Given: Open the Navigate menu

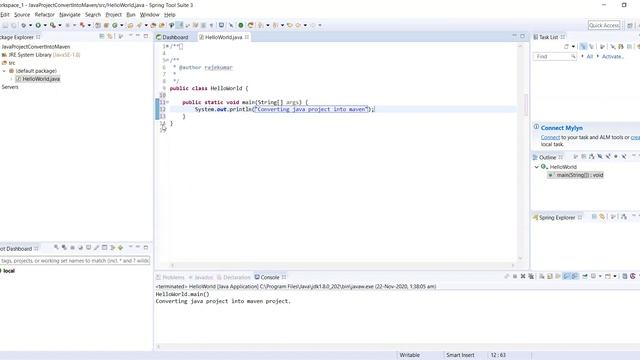Looking at the screenshot, I should [70, 15].
